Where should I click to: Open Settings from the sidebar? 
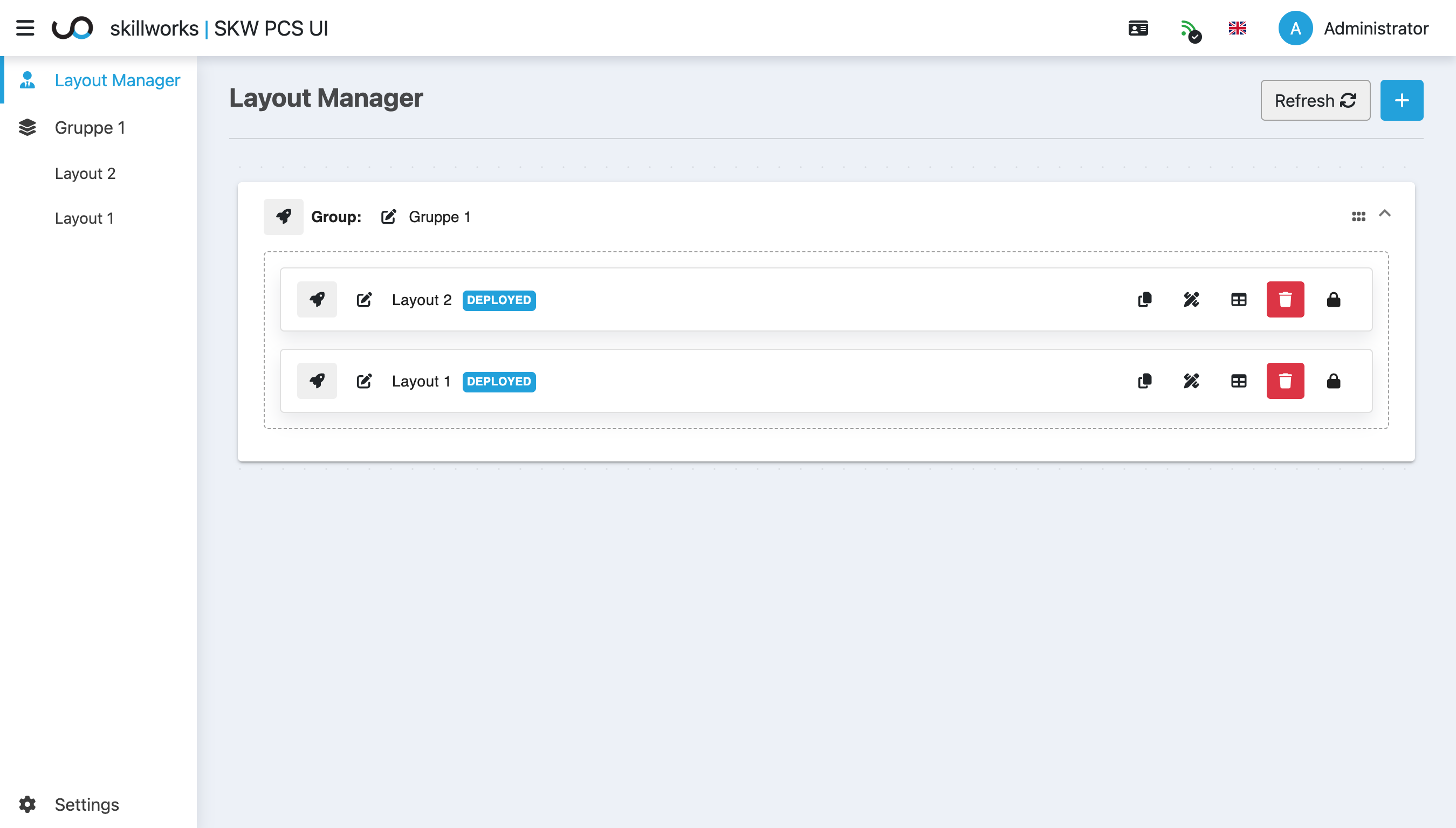(86, 804)
